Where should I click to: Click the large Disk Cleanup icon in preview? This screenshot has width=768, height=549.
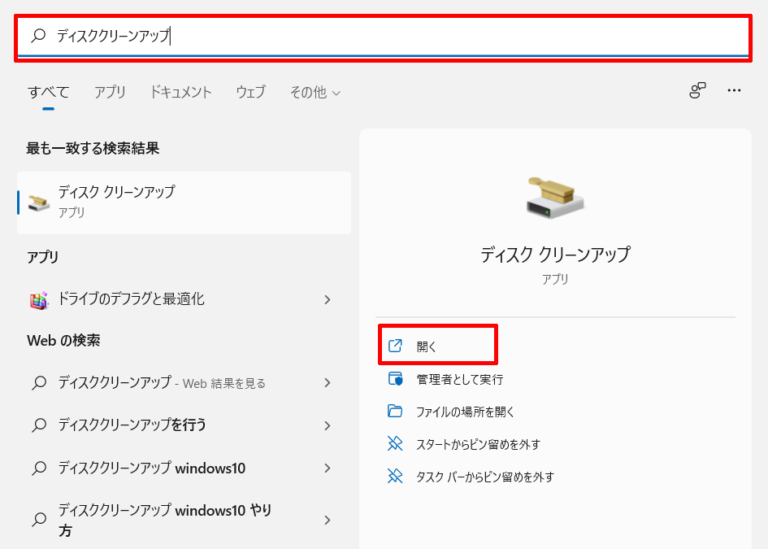click(x=555, y=196)
